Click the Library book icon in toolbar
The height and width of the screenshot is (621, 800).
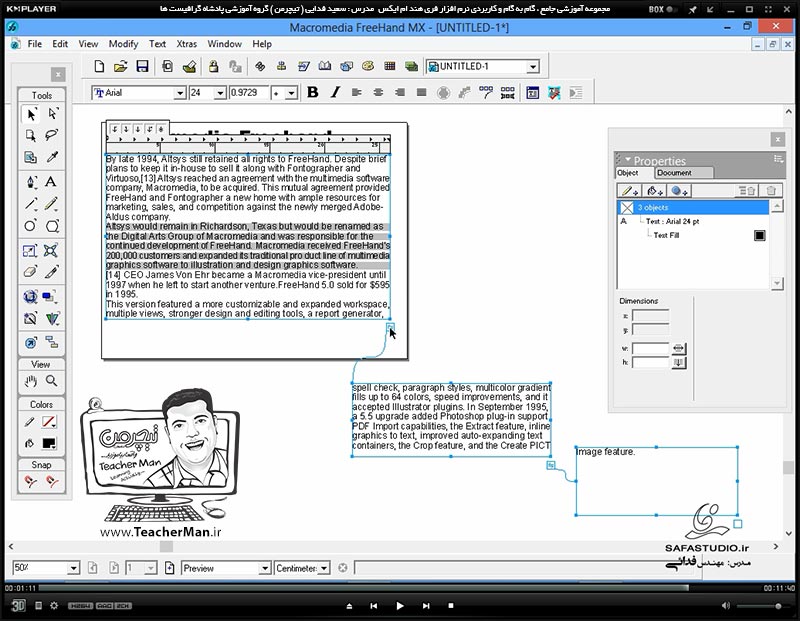tap(325, 66)
